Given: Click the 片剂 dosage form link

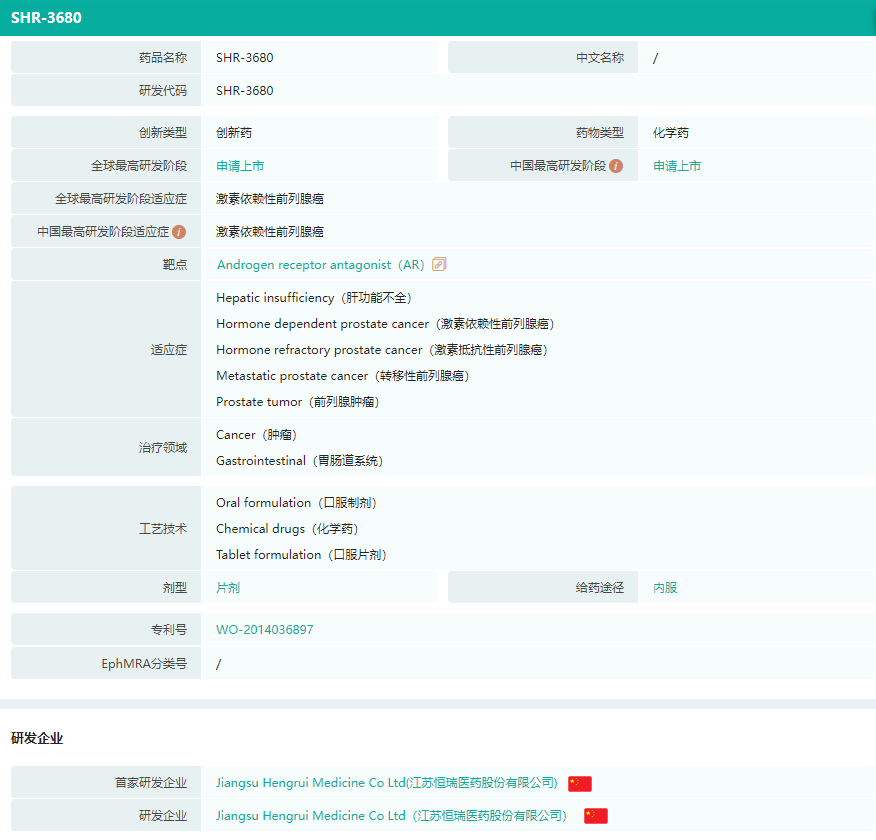Looking at the screenshot, I should click(x=228, y=588).
